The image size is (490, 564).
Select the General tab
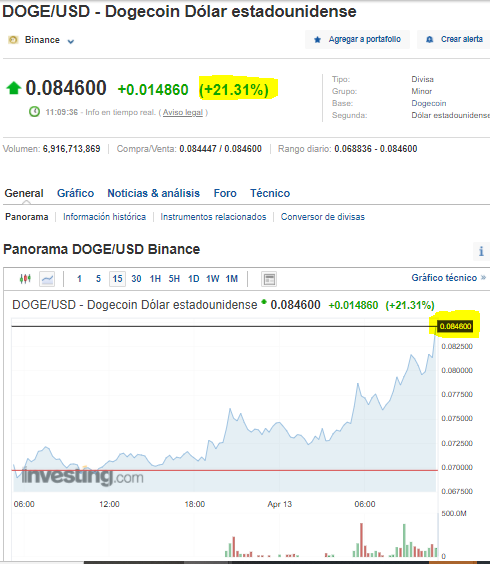coord(24,193)
